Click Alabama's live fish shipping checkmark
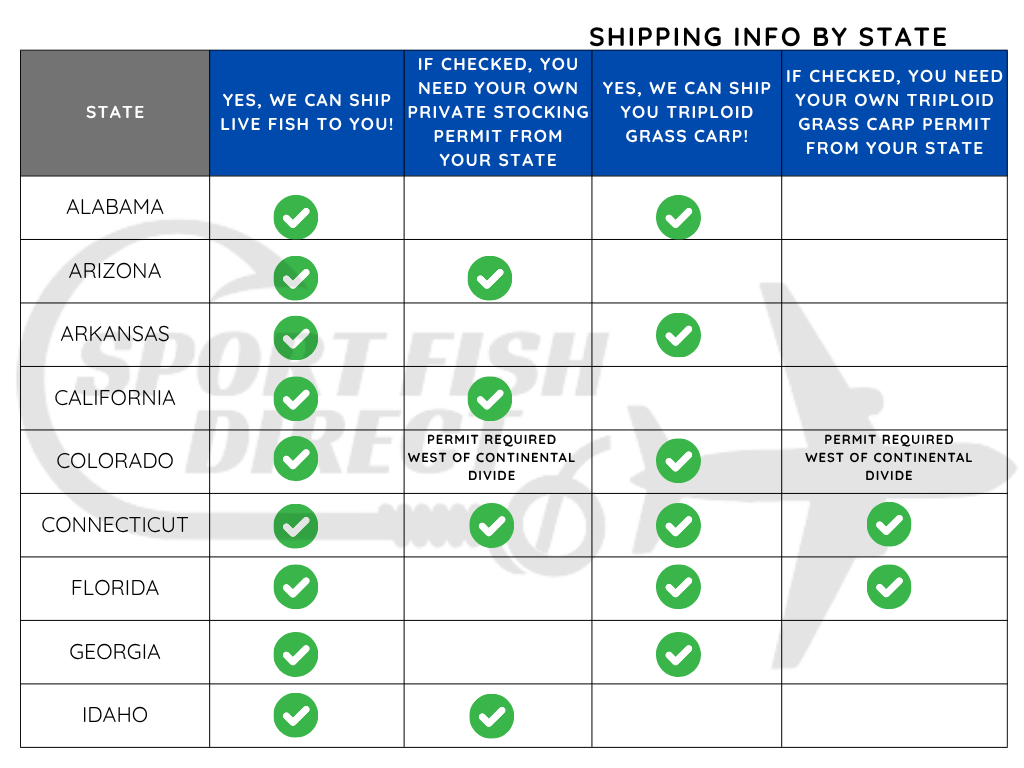This screenshot has height=768, width=1024. point(296,217)
